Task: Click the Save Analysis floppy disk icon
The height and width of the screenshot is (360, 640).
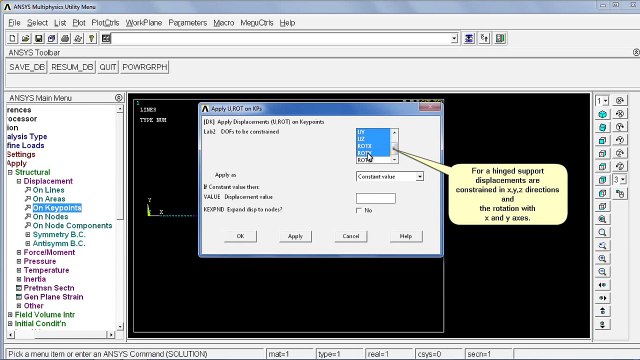Action: click(38, 38)
